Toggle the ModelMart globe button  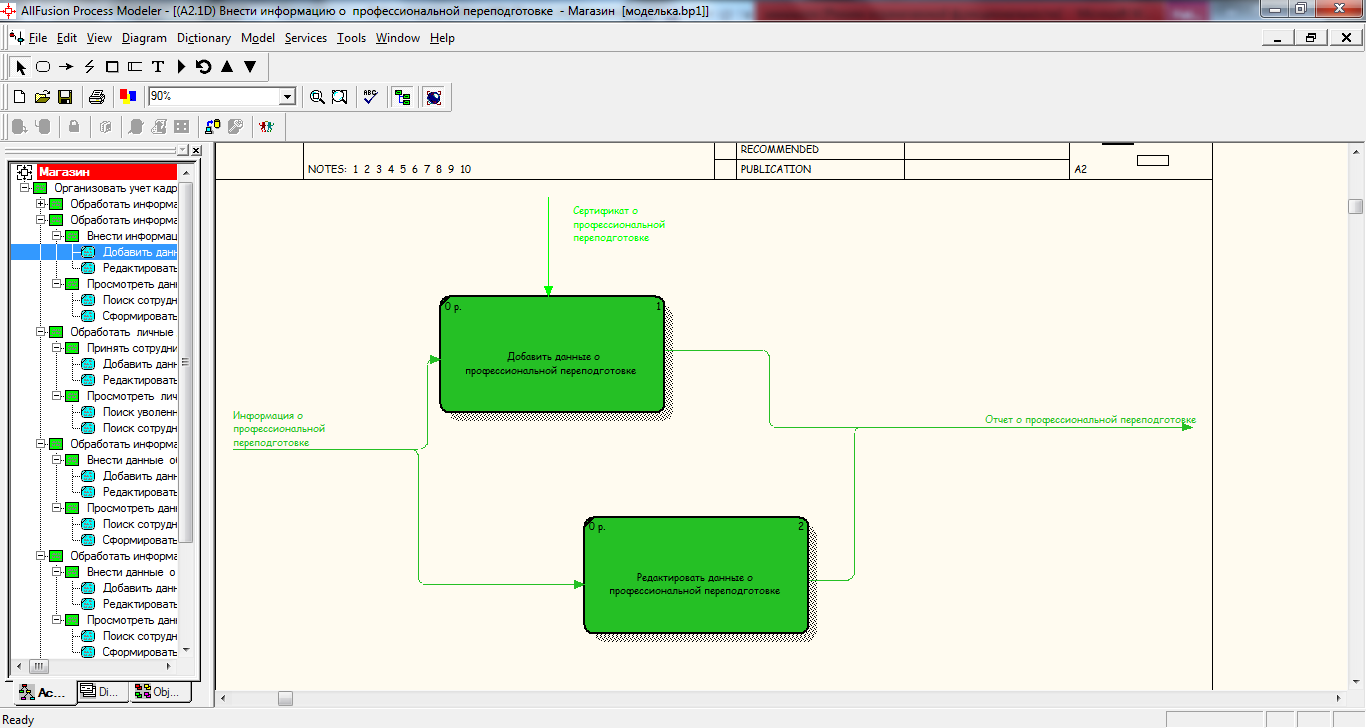pos(434,97)
